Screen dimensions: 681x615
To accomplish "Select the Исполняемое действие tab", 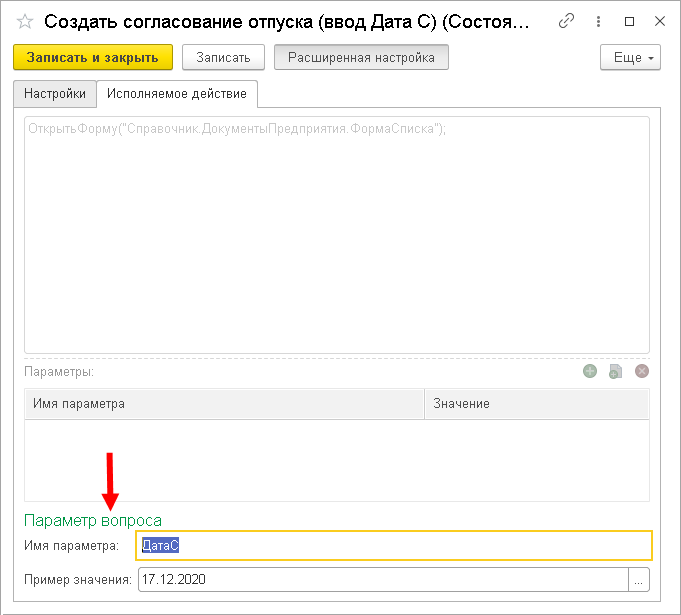I will (x=177, y=94).
